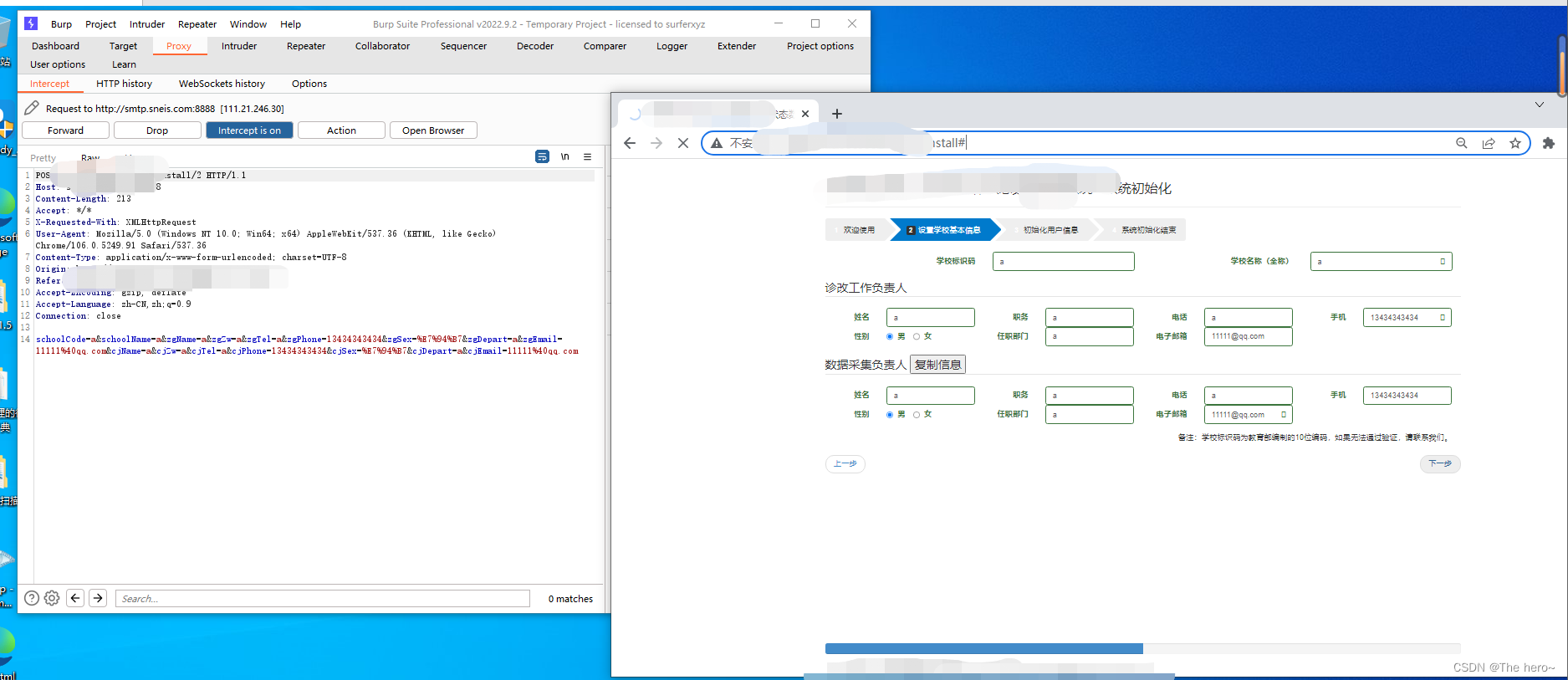Click the 欢迎使用 wizard step

(x=858, y=230)
